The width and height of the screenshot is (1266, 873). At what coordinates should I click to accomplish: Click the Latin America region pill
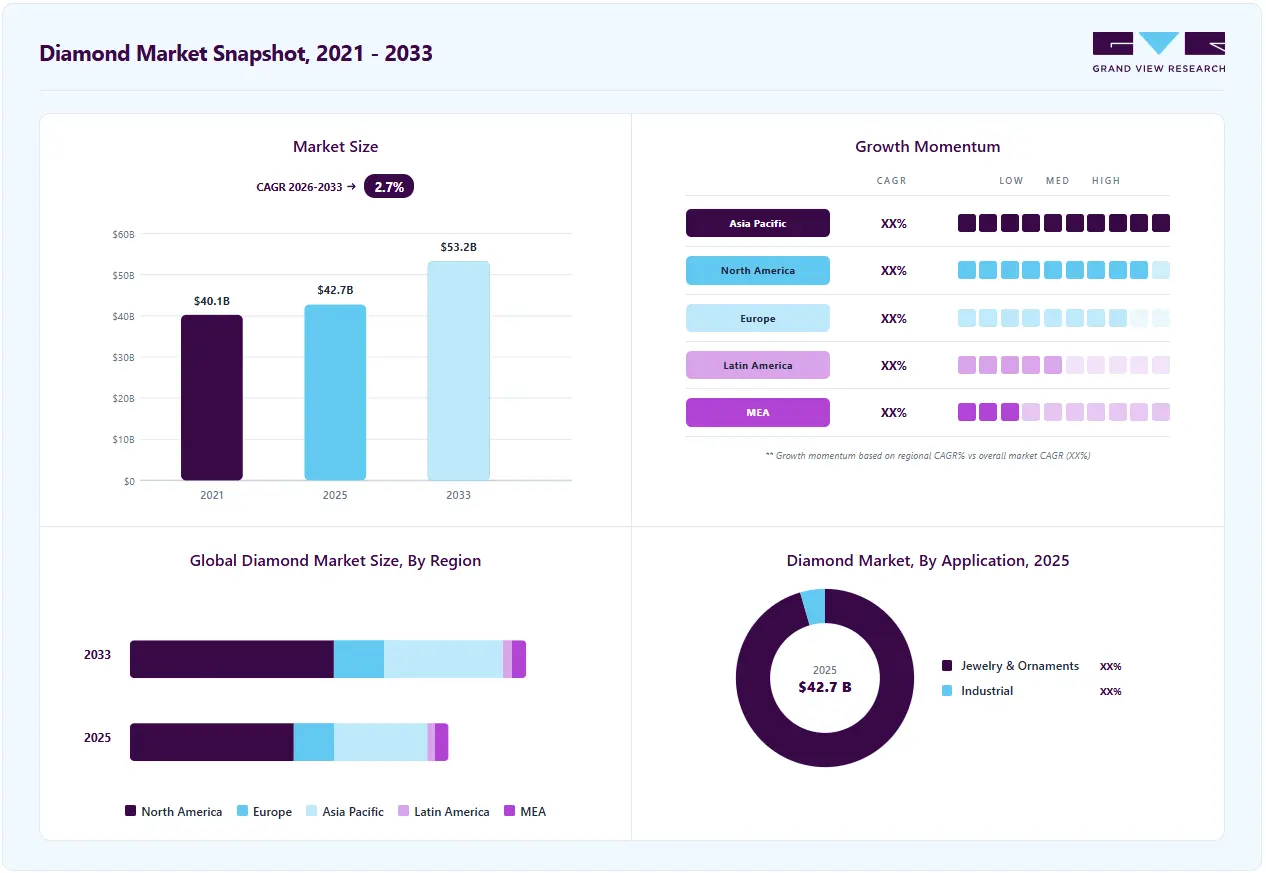[758, 365]
